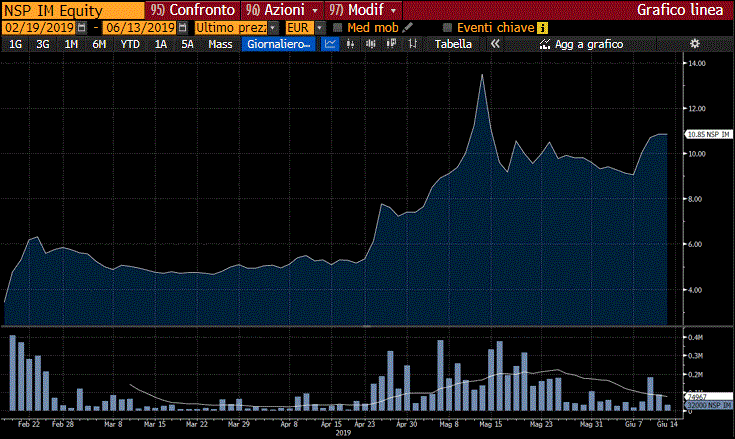The width and height of the screenshot is (735, 439).
Task: Open the end date calendar picker
Action: 182,28
